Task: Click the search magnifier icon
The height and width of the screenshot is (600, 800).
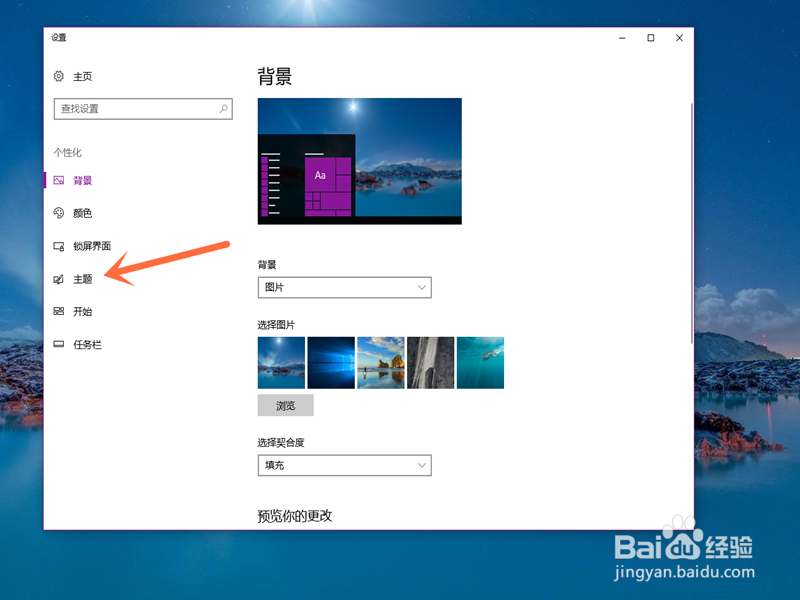Action: (223, 109)
